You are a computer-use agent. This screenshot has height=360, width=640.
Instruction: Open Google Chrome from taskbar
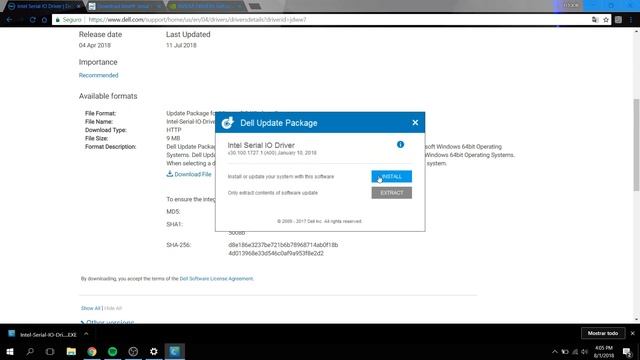(x=92, y=351)
